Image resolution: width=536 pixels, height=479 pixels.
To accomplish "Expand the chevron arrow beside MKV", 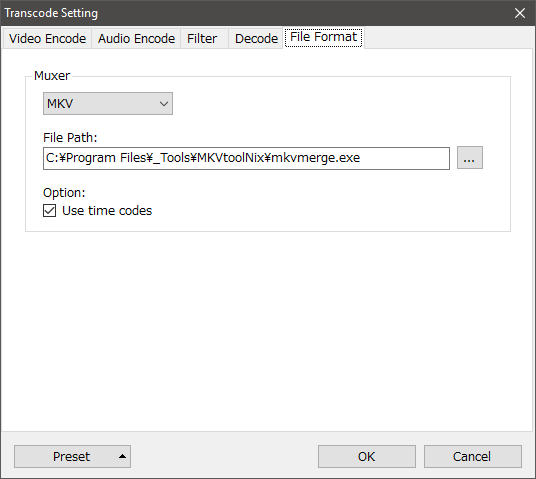I will point(164,104).
